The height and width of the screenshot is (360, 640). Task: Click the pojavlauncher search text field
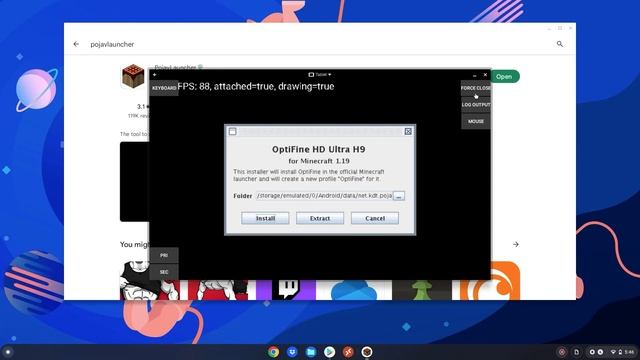(x=112, y=44)
